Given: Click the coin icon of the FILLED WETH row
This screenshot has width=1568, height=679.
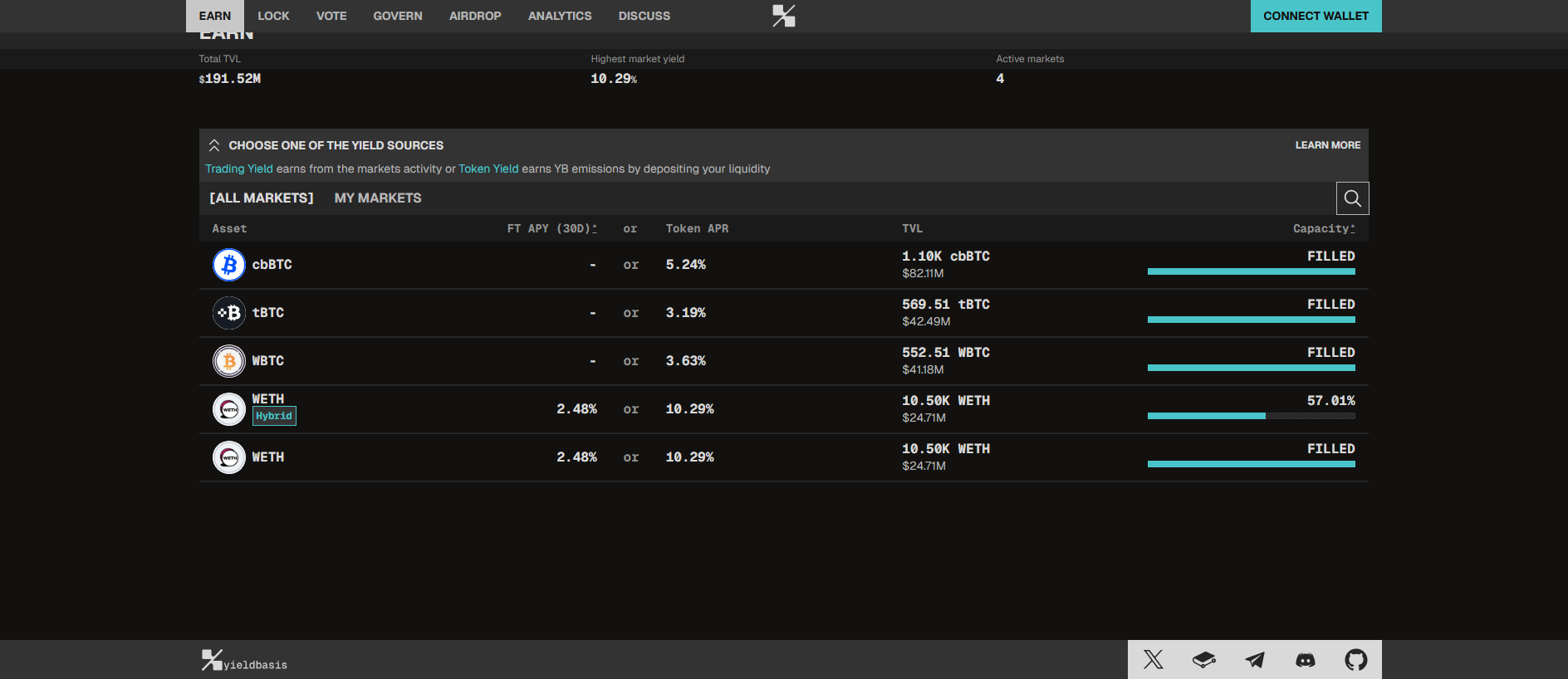Looking at the screenshot, I should click(229, 457).
